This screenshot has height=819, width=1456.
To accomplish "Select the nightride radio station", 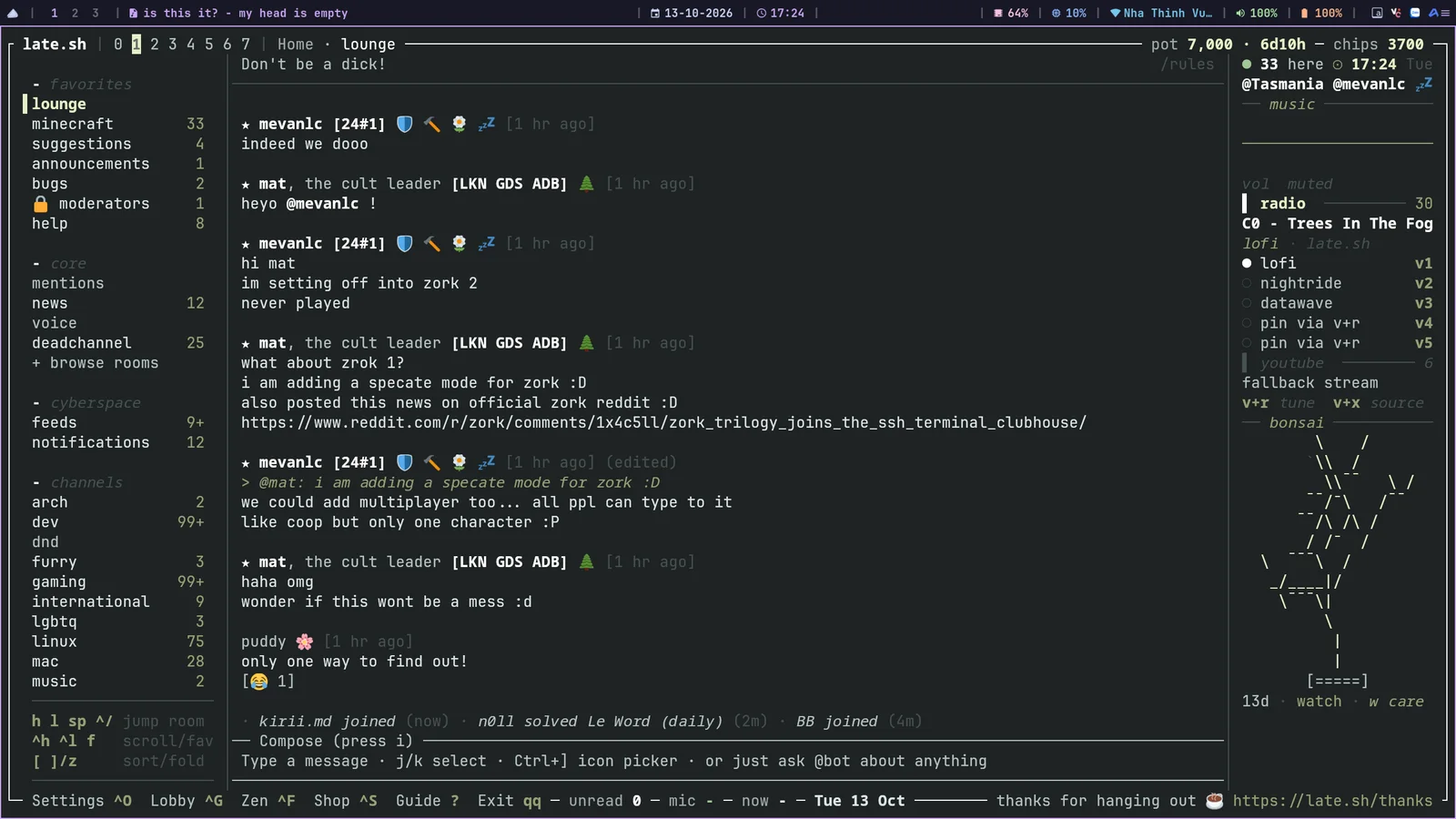I will coord(1337,283).
